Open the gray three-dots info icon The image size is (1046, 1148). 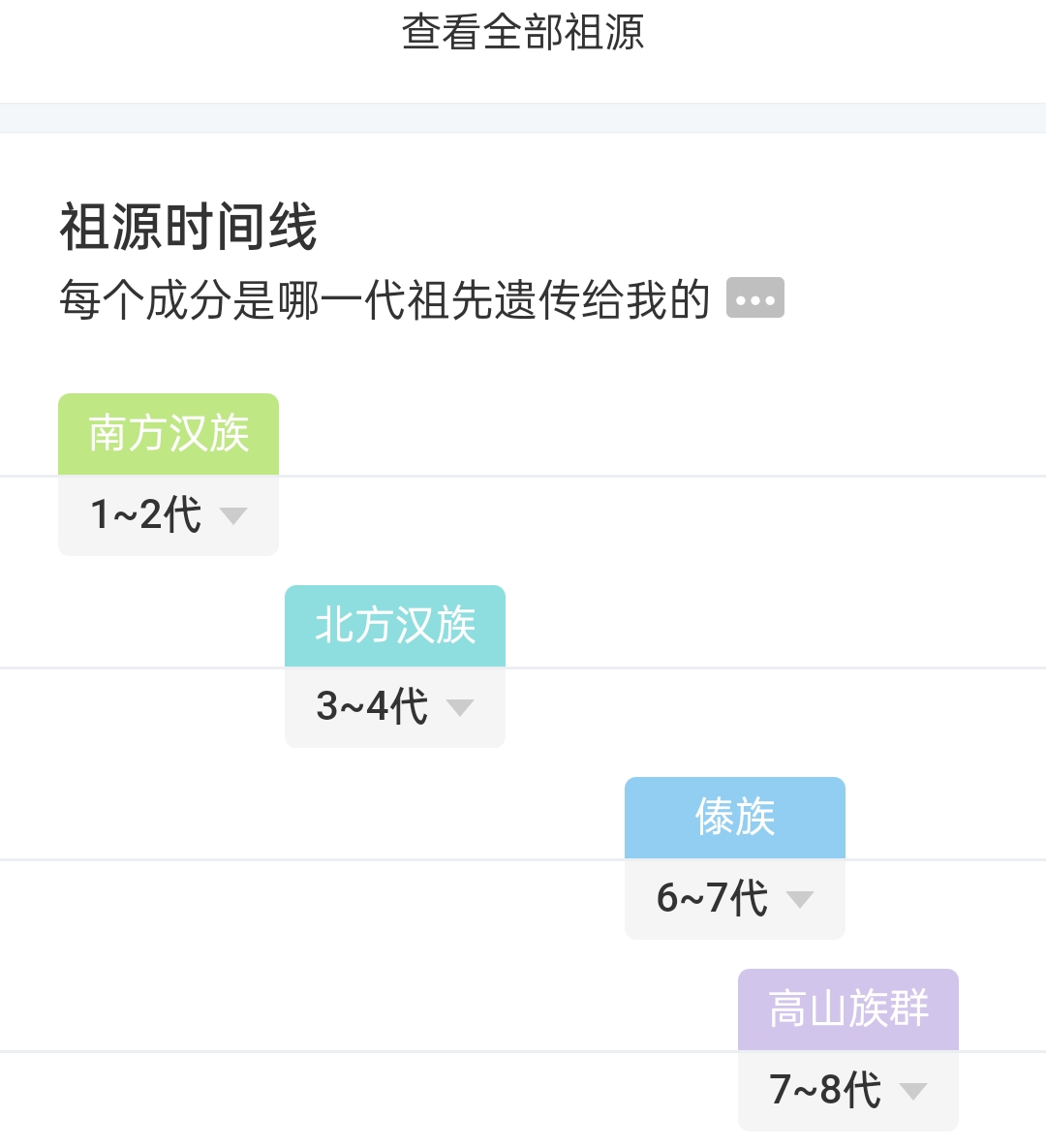754,298
